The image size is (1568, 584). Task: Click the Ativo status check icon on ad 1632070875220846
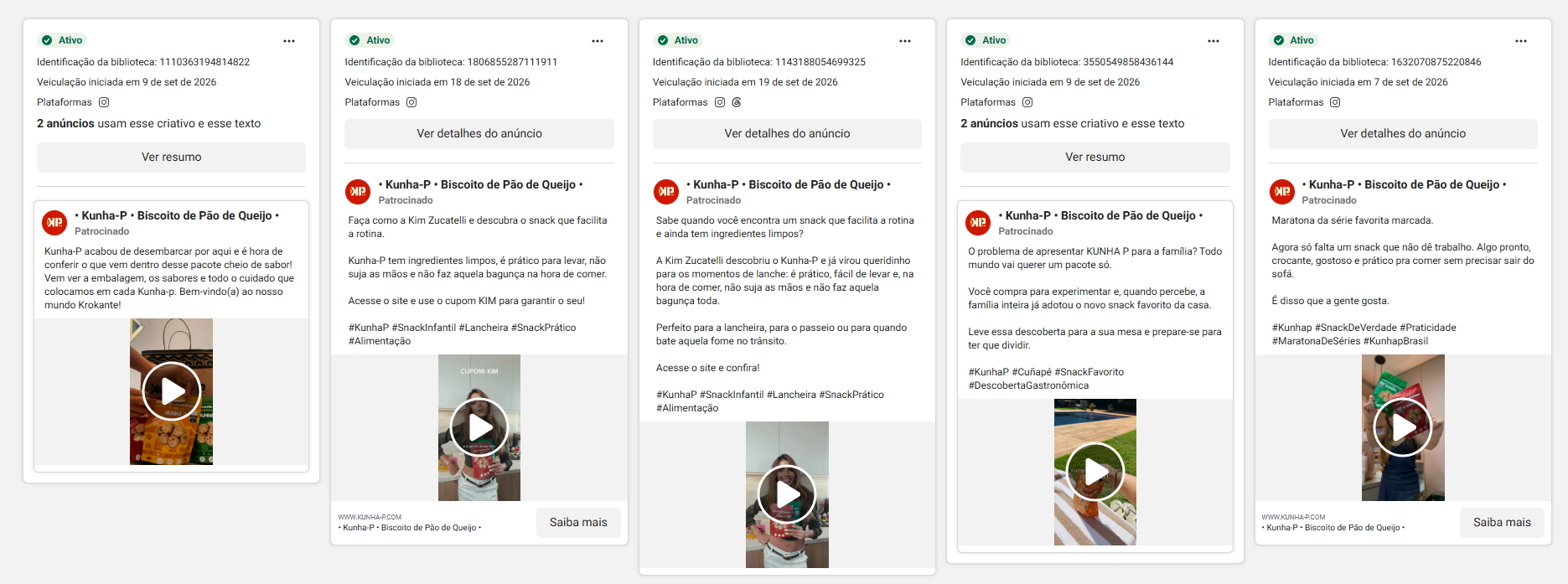pos(1279,40)
